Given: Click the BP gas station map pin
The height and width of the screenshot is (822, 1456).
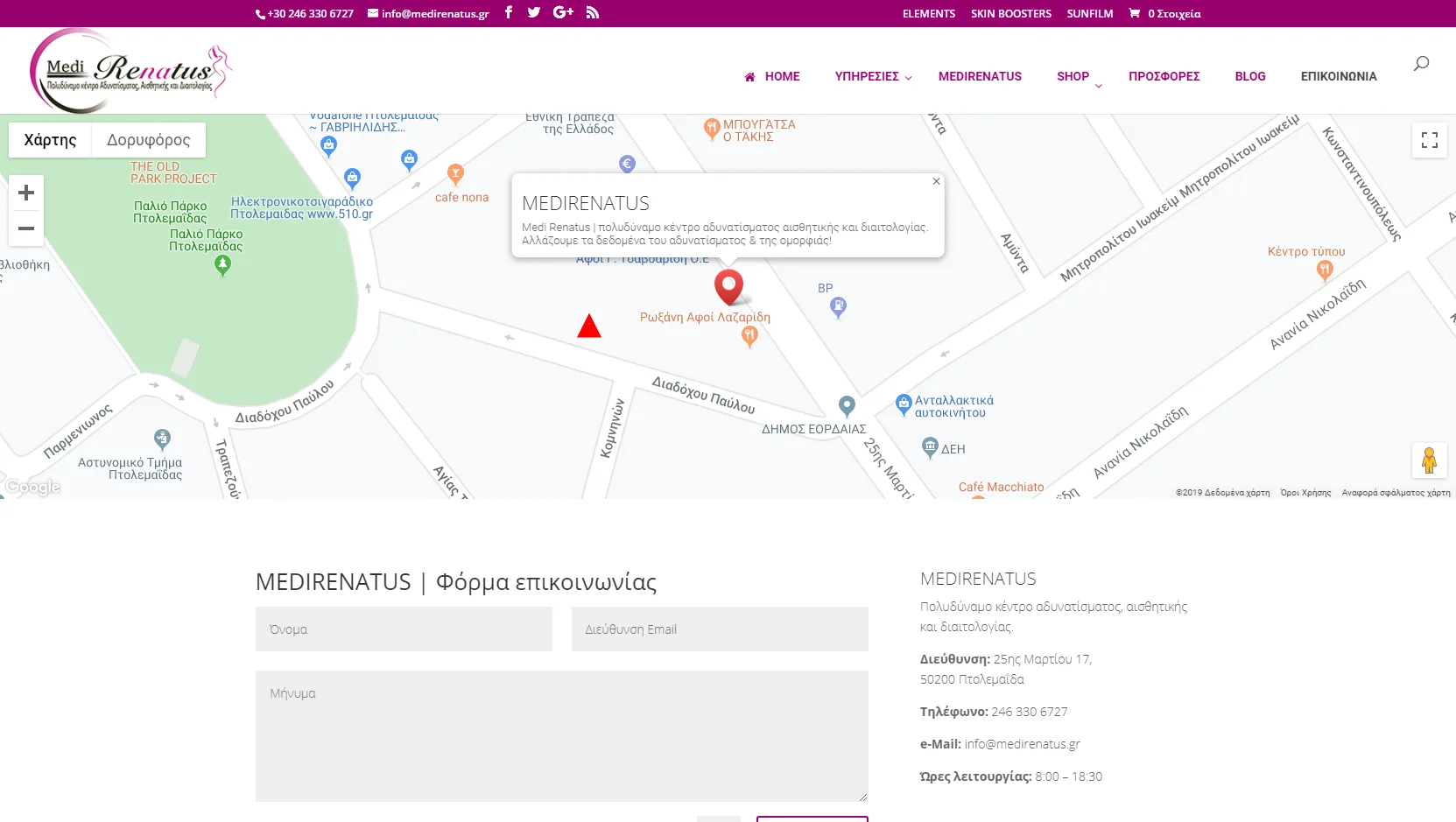Looking at the screenshot, I should 838,307.
